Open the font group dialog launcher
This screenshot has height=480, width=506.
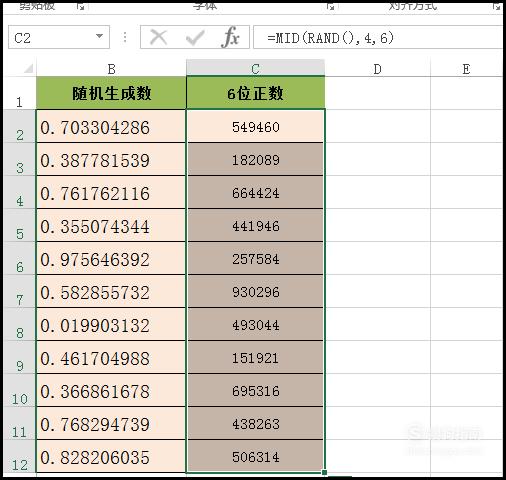point(330,6)
